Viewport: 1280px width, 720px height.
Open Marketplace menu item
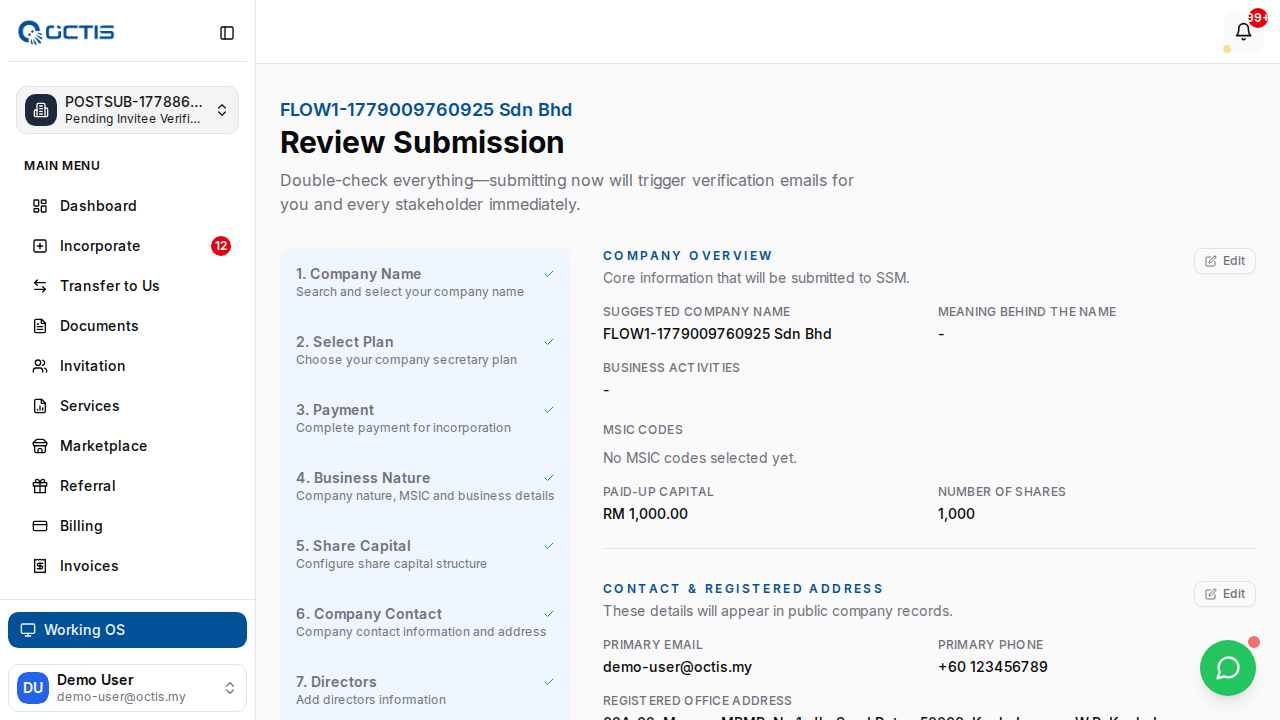pyautogui.click(x=127, y=446)
